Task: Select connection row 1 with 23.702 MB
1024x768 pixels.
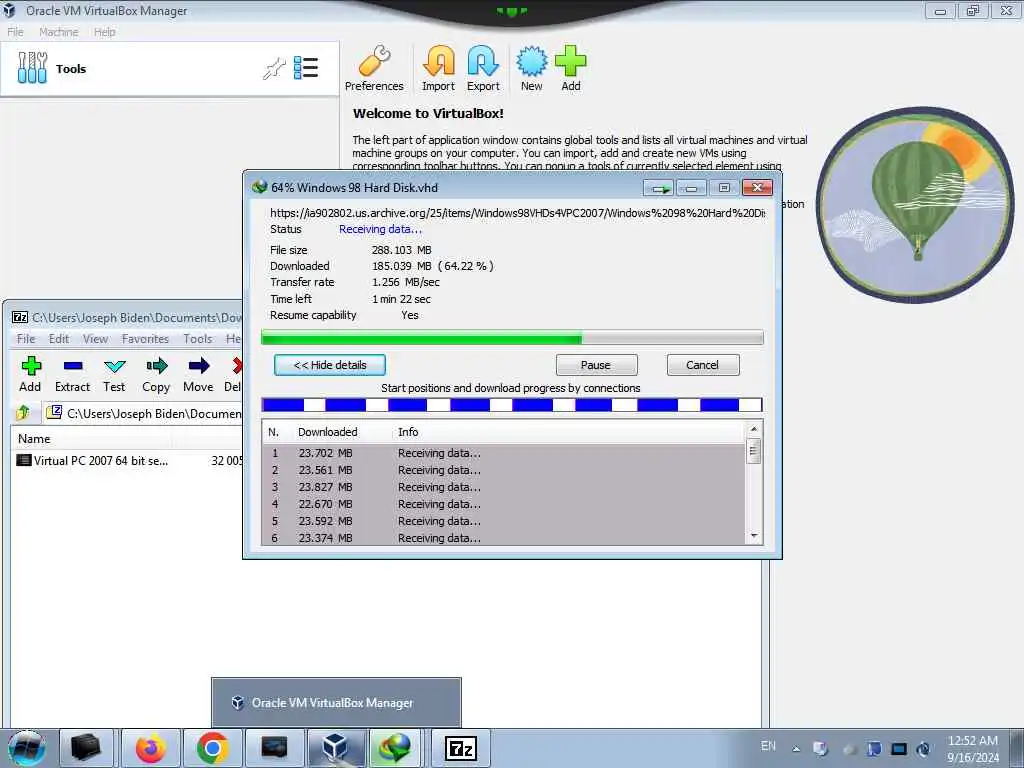Action: tap(503, 453)
